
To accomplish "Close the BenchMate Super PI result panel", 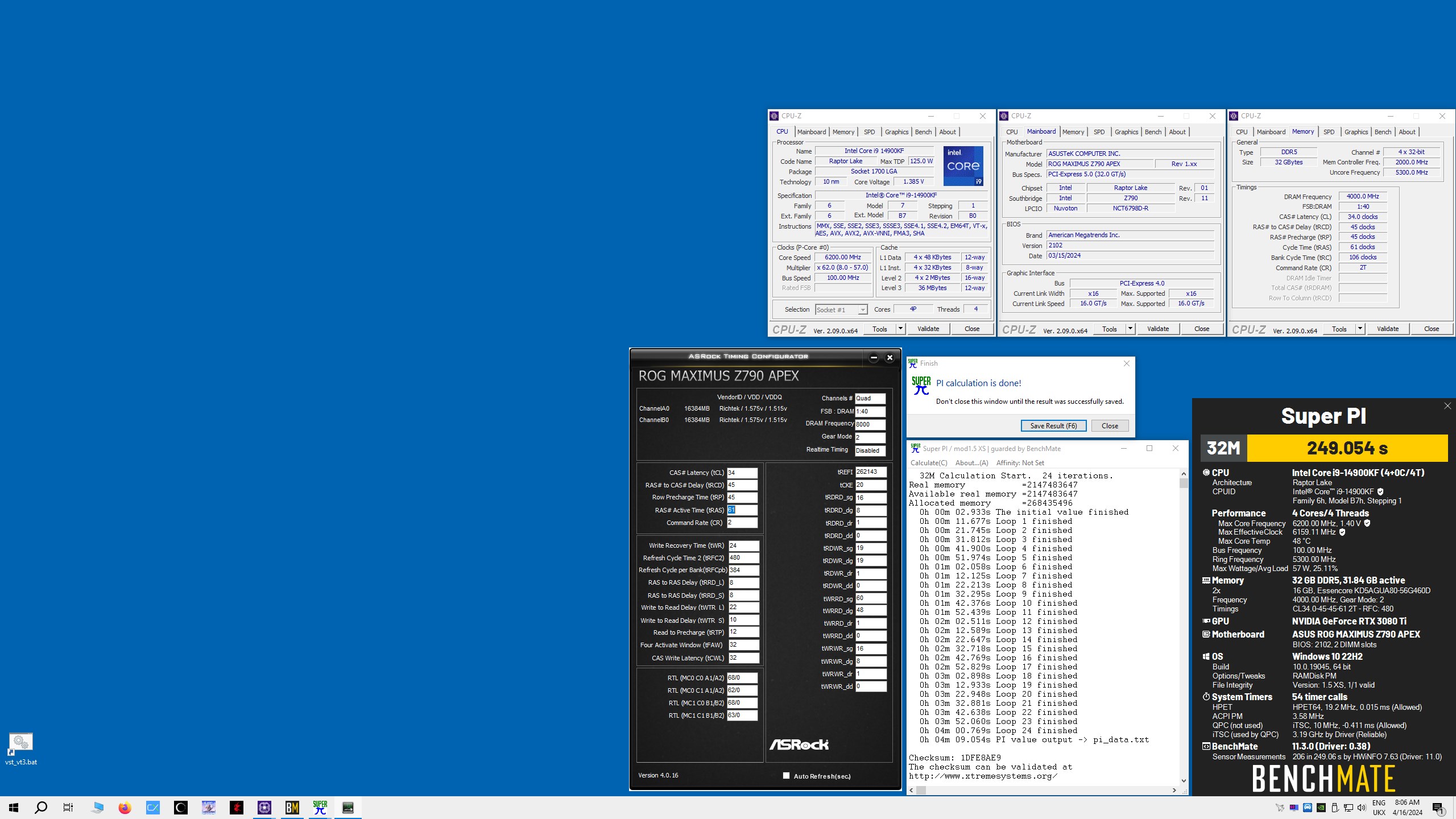I will pyautogui.click(x=1447, y=406).
